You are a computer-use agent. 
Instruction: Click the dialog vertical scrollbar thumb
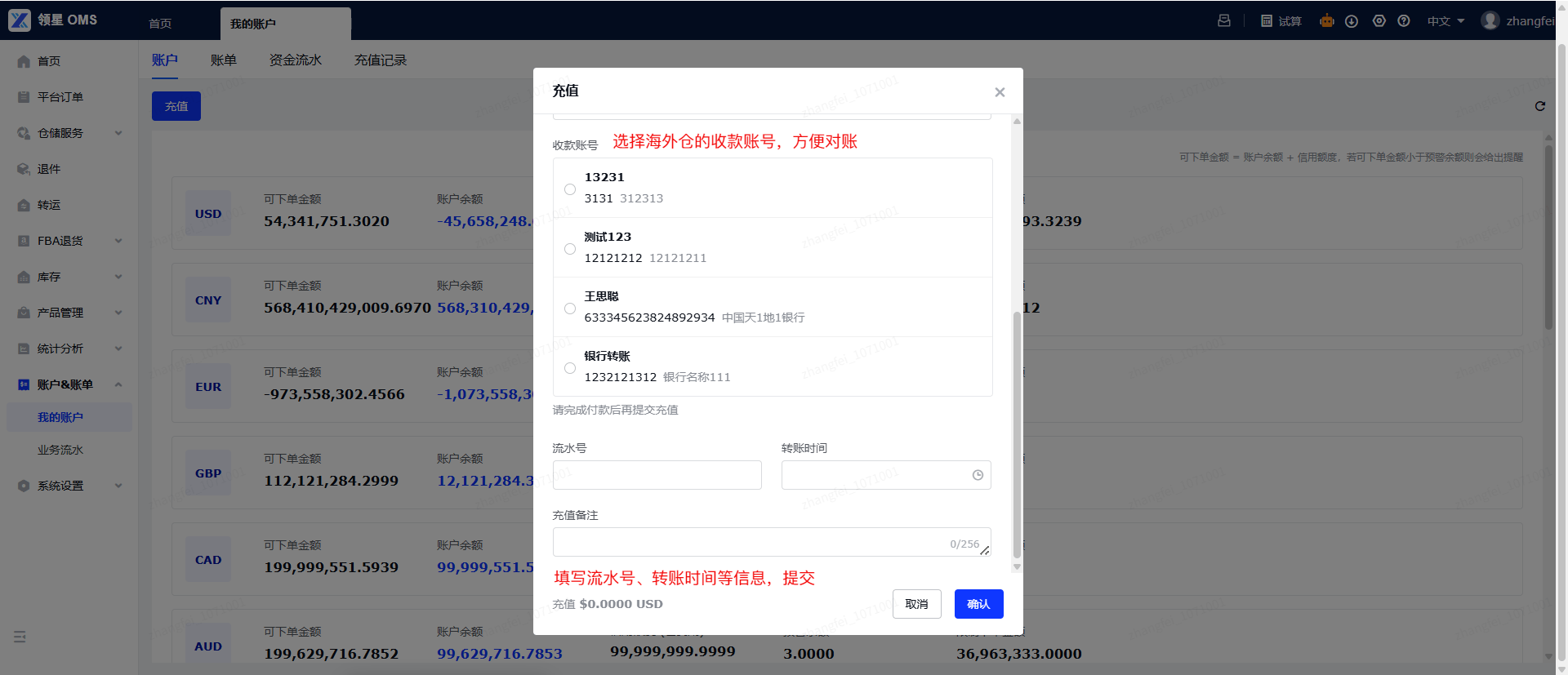[1017, 434]
